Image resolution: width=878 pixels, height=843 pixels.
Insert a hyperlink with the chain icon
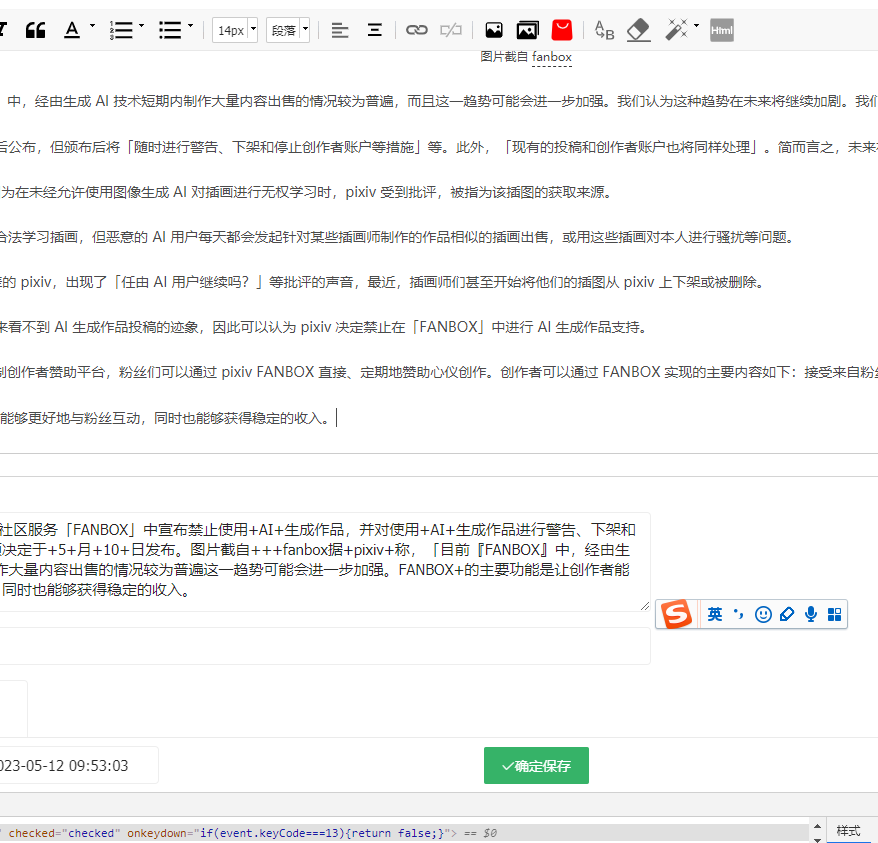pos(416,30)
